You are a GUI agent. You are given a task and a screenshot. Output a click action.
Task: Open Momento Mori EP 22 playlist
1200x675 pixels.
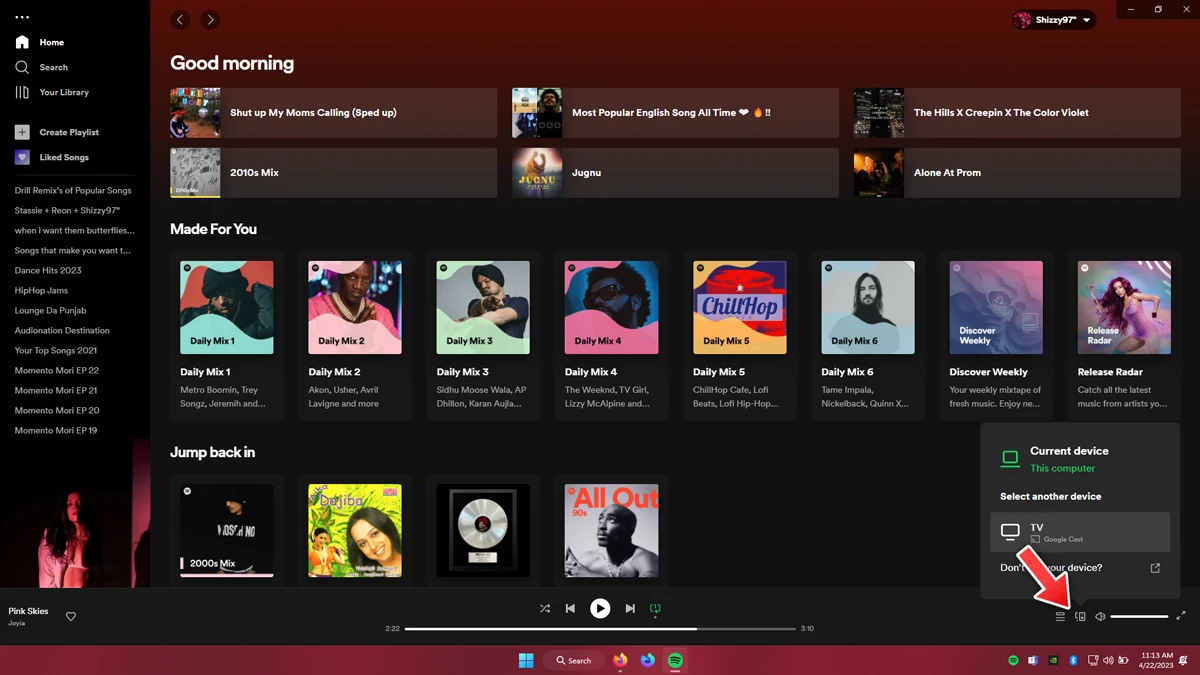56,370
